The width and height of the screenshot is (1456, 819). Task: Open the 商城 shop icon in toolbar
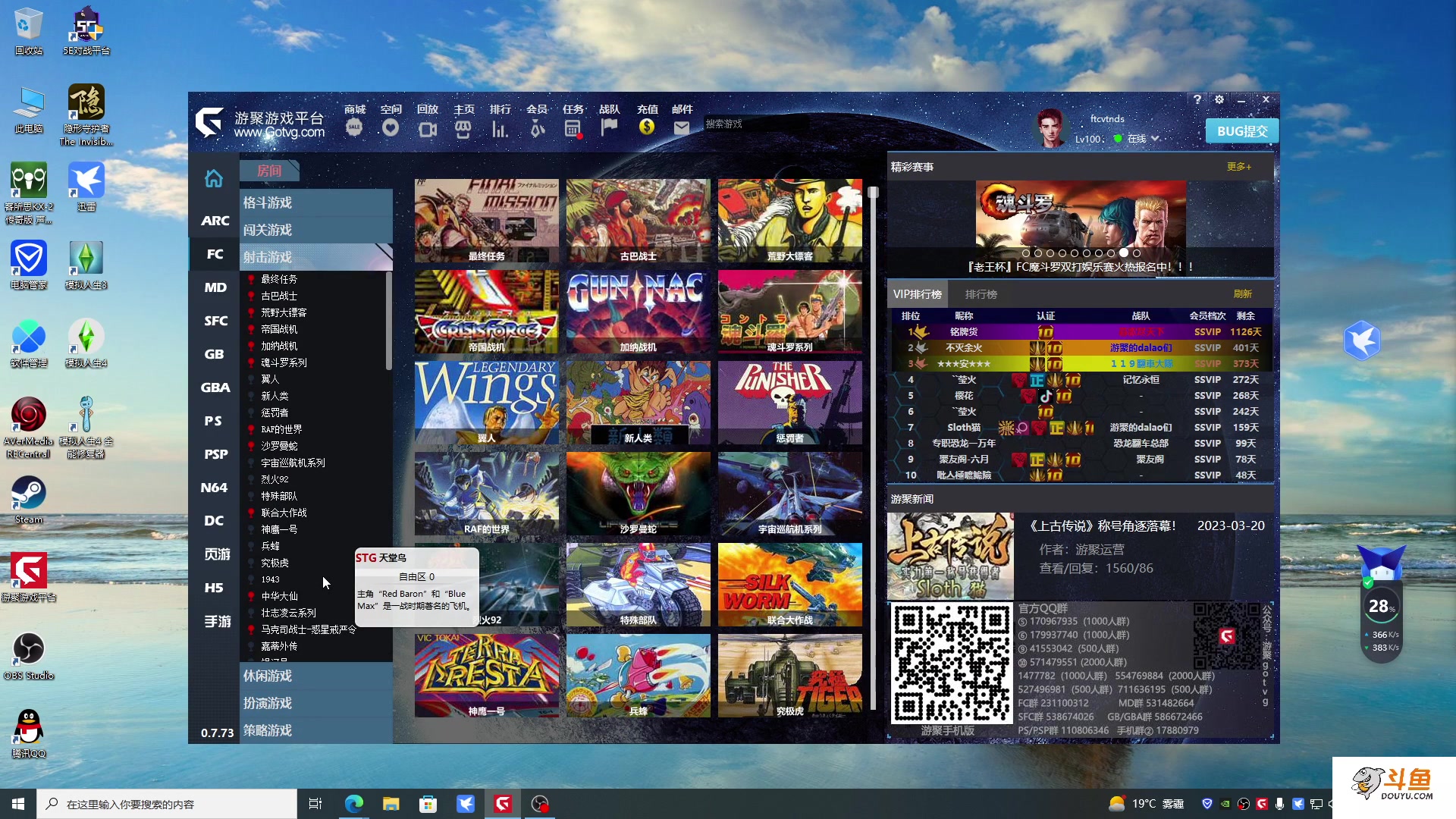(x=354, y=127)
